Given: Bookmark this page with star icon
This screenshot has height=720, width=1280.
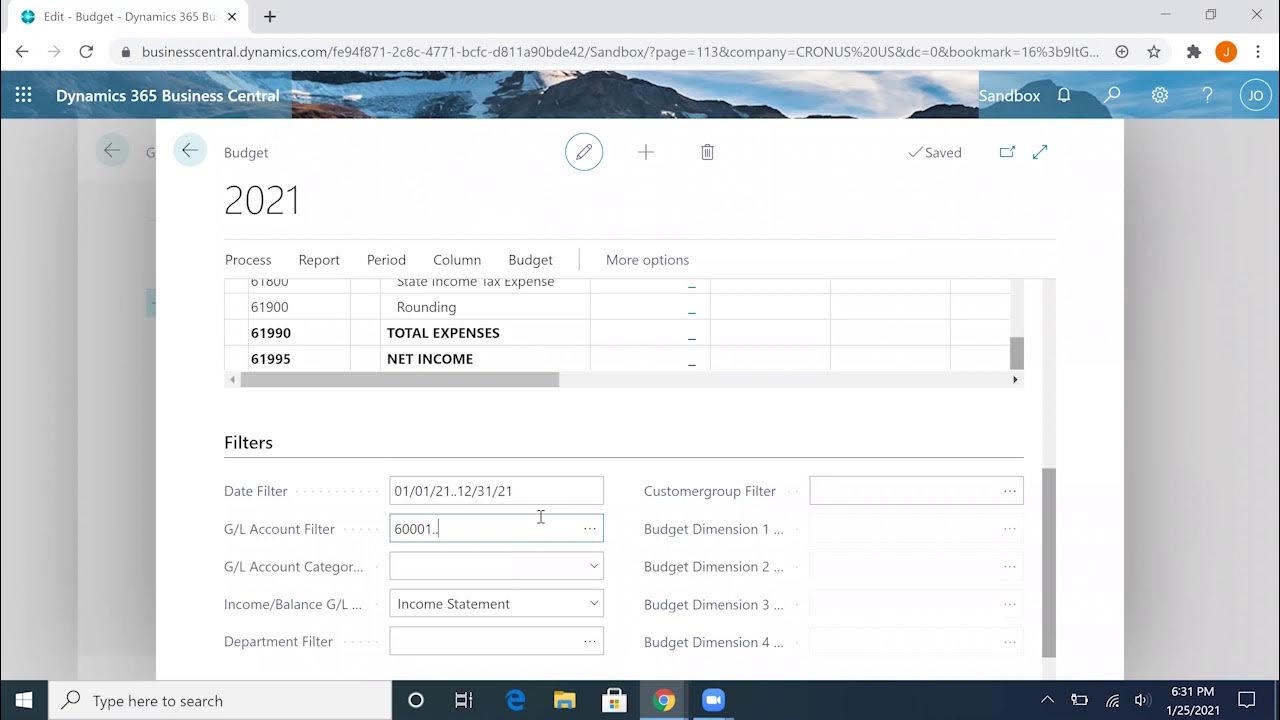Looking at the screenshot, I should [x=1154, y=51].
